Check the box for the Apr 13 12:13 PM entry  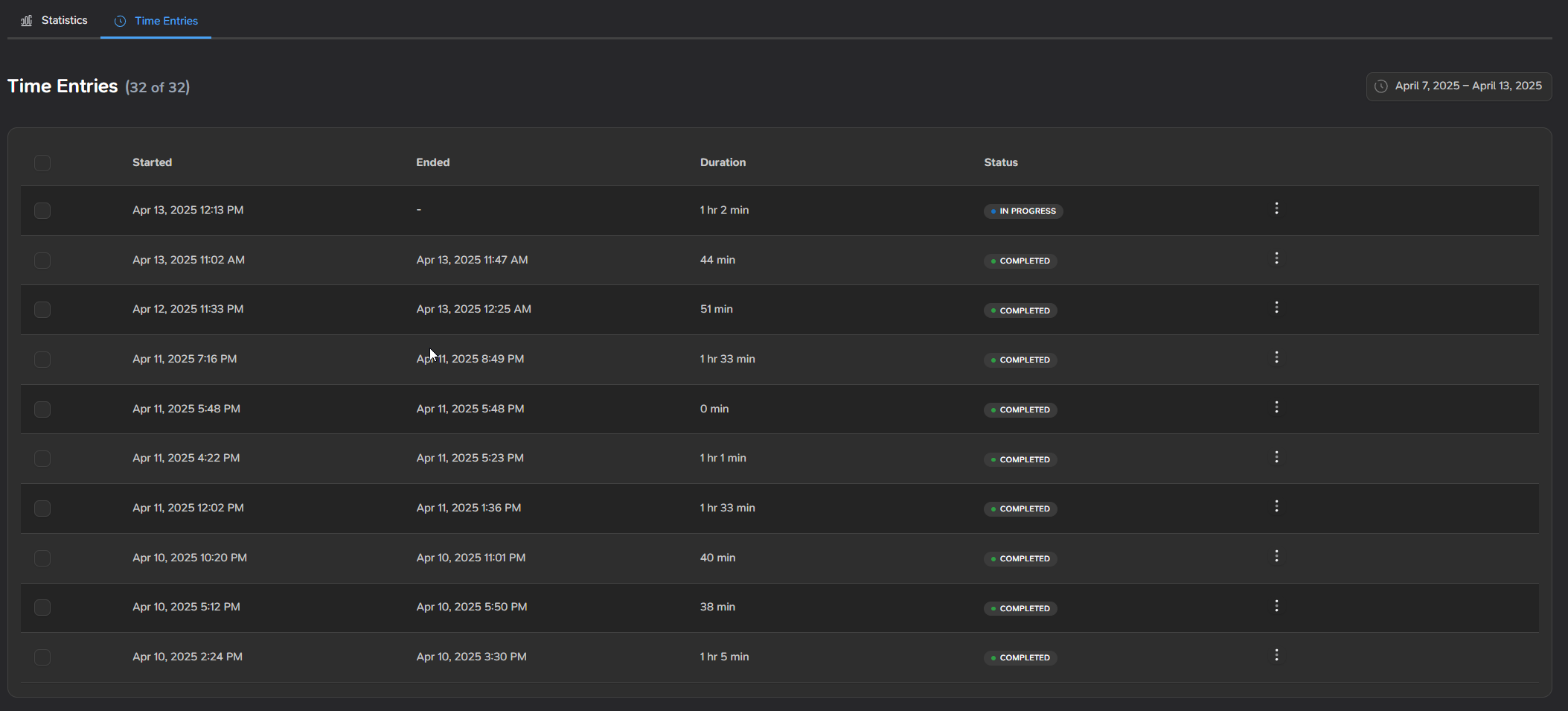coord(42,211)
